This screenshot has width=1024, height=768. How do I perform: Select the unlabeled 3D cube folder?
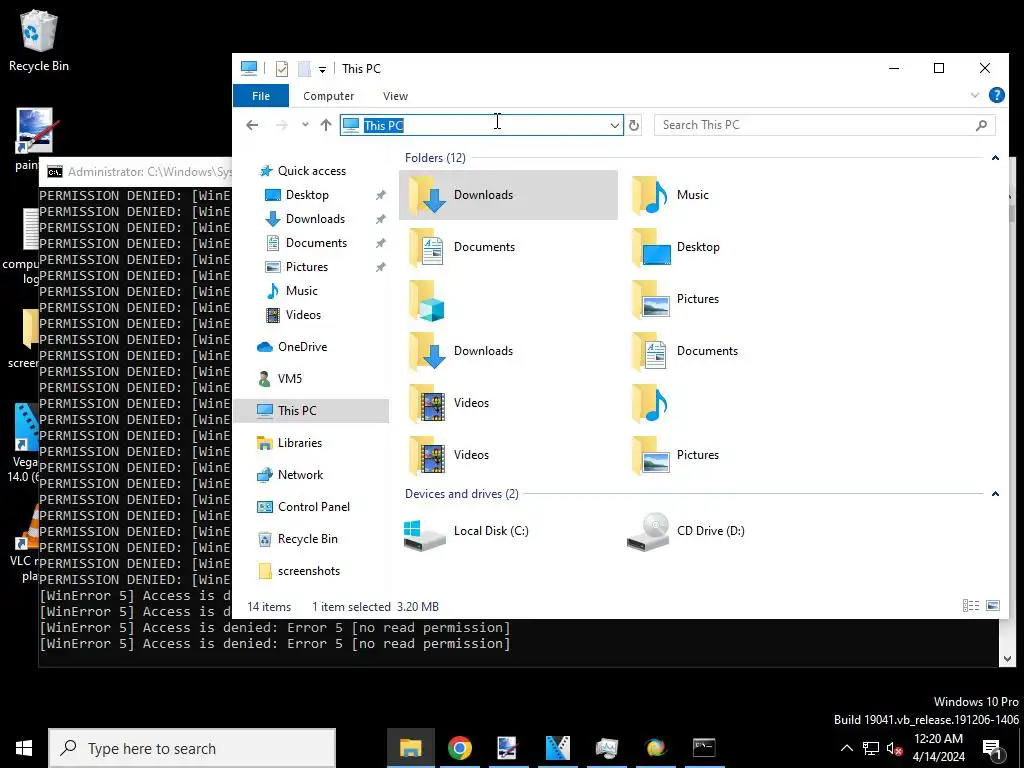[x=427, y=299]
